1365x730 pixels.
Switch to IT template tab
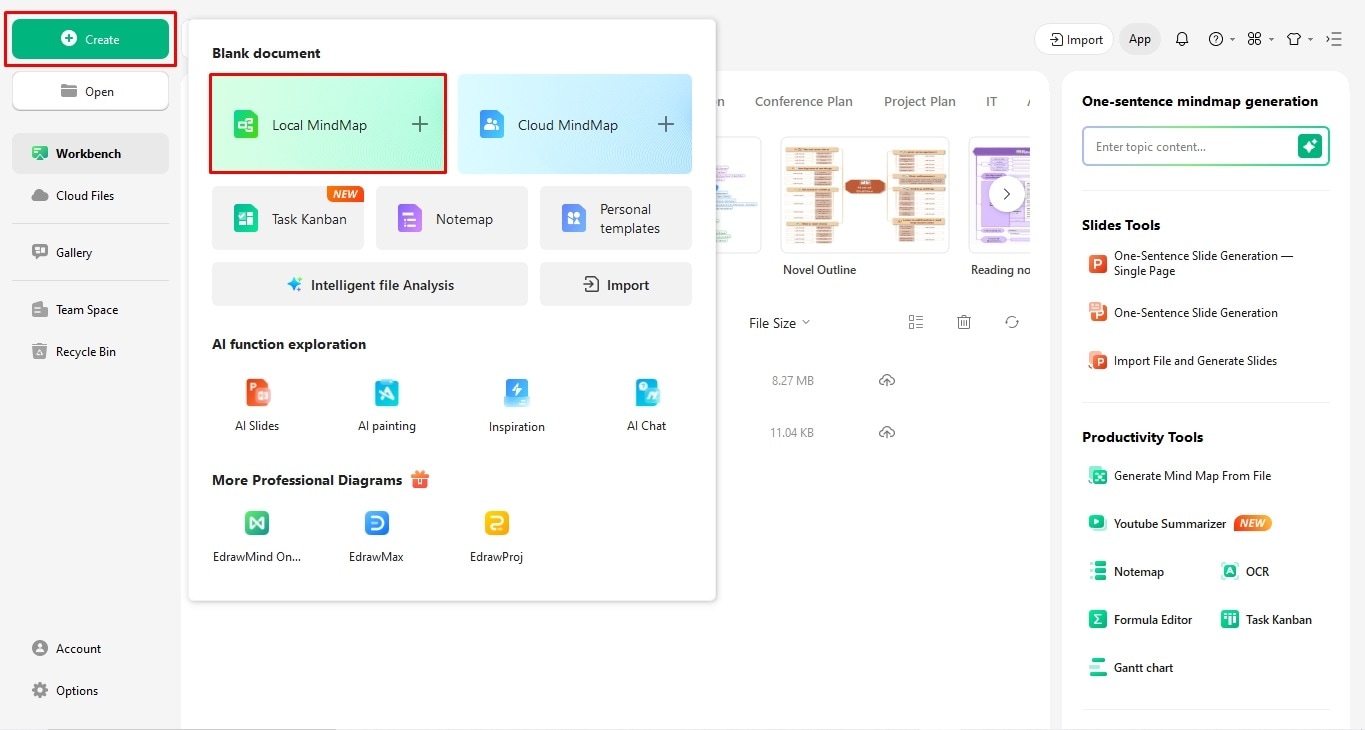click(992, 101)
